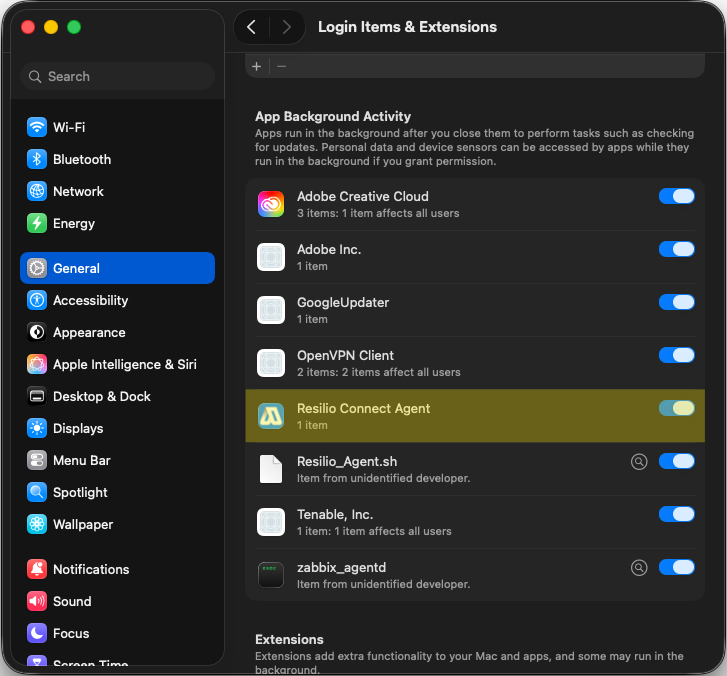This screenshot has width=727, height=676.
Task: Click 'Resilio_Agent.sh' file name
Action: click(347, 461)
